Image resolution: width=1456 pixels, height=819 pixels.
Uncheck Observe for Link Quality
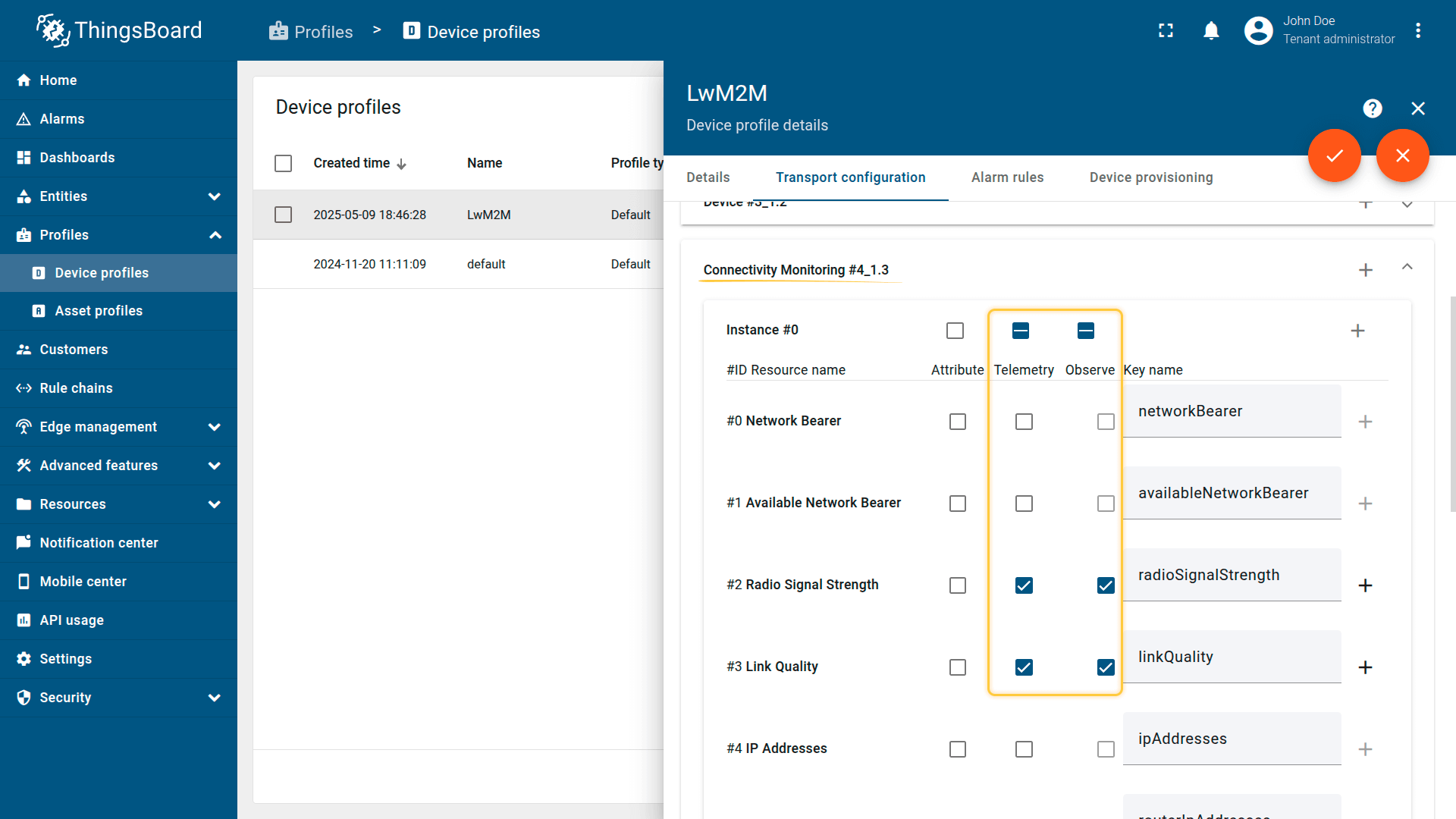click(x=1106, y=667)
